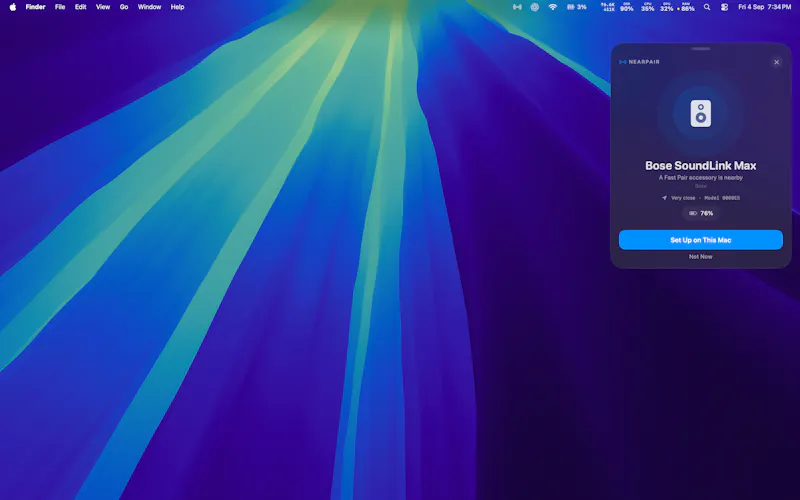800x500 pixels.
Task: Open the Edit menu
Action: (x=80, y=7)
